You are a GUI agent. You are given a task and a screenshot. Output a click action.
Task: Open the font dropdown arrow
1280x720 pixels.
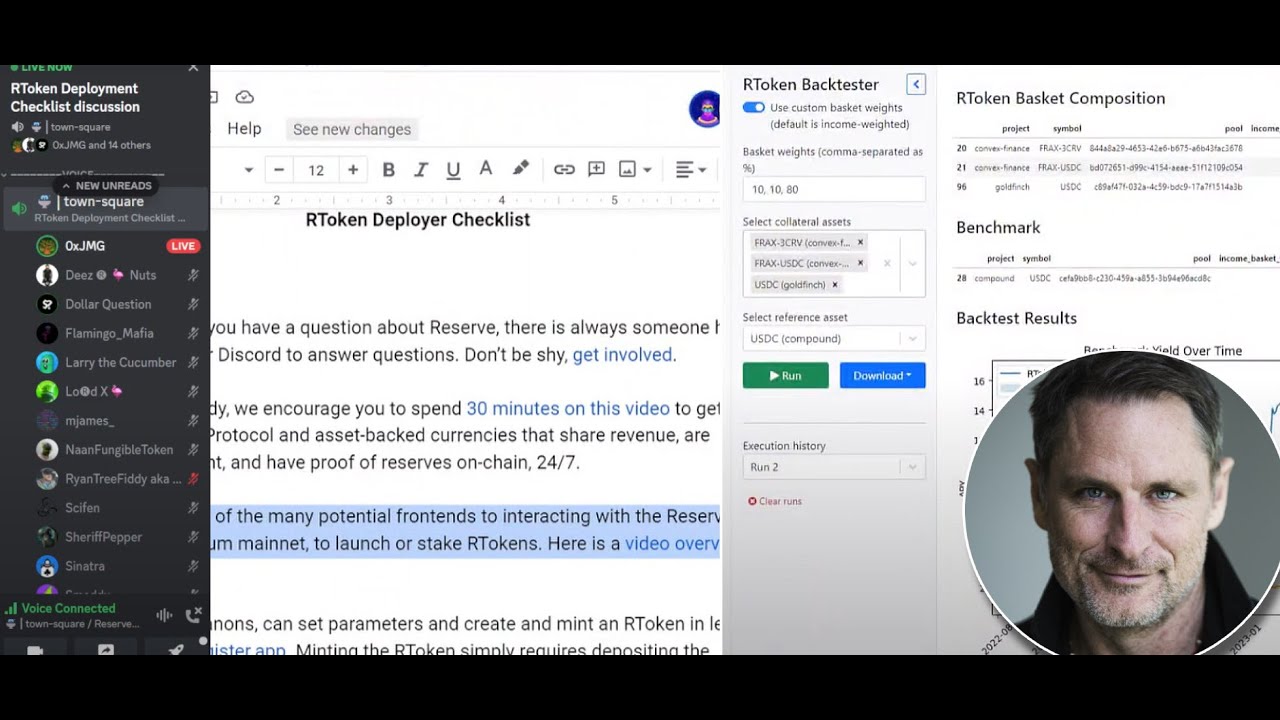tap(248, 170)
